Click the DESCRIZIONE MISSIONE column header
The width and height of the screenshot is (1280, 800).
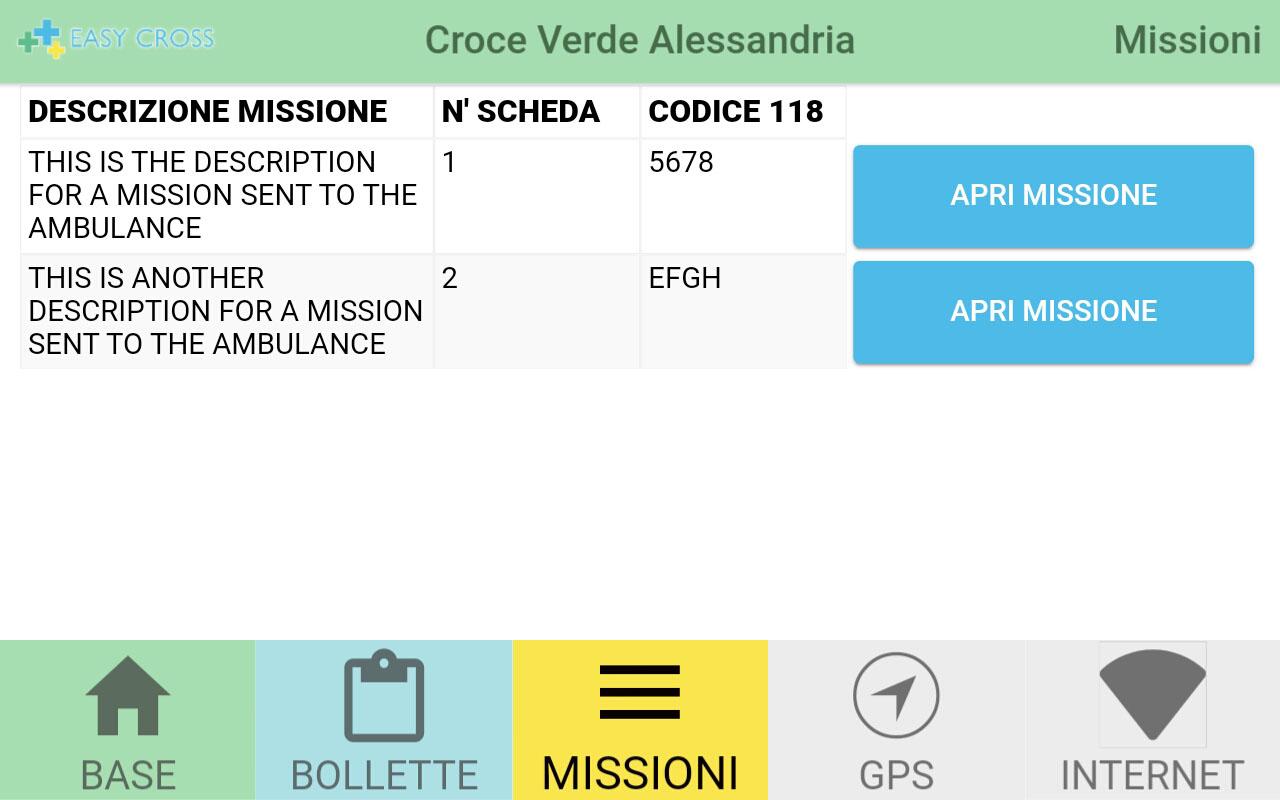208,111
